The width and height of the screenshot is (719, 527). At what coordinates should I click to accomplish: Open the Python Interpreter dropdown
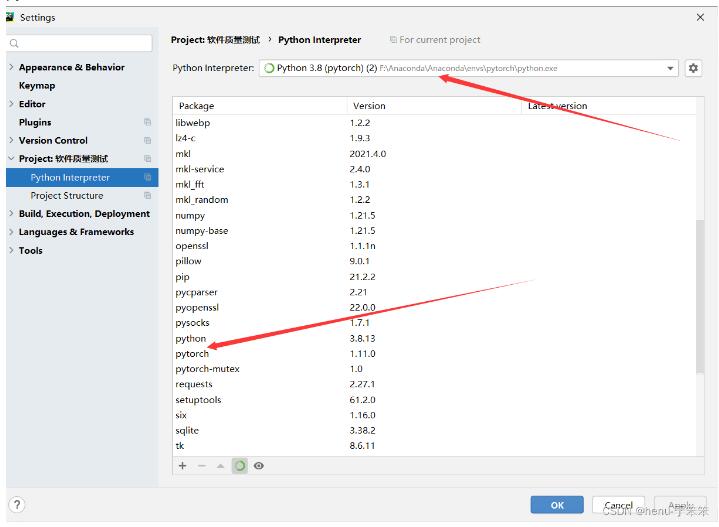[671, 69]
